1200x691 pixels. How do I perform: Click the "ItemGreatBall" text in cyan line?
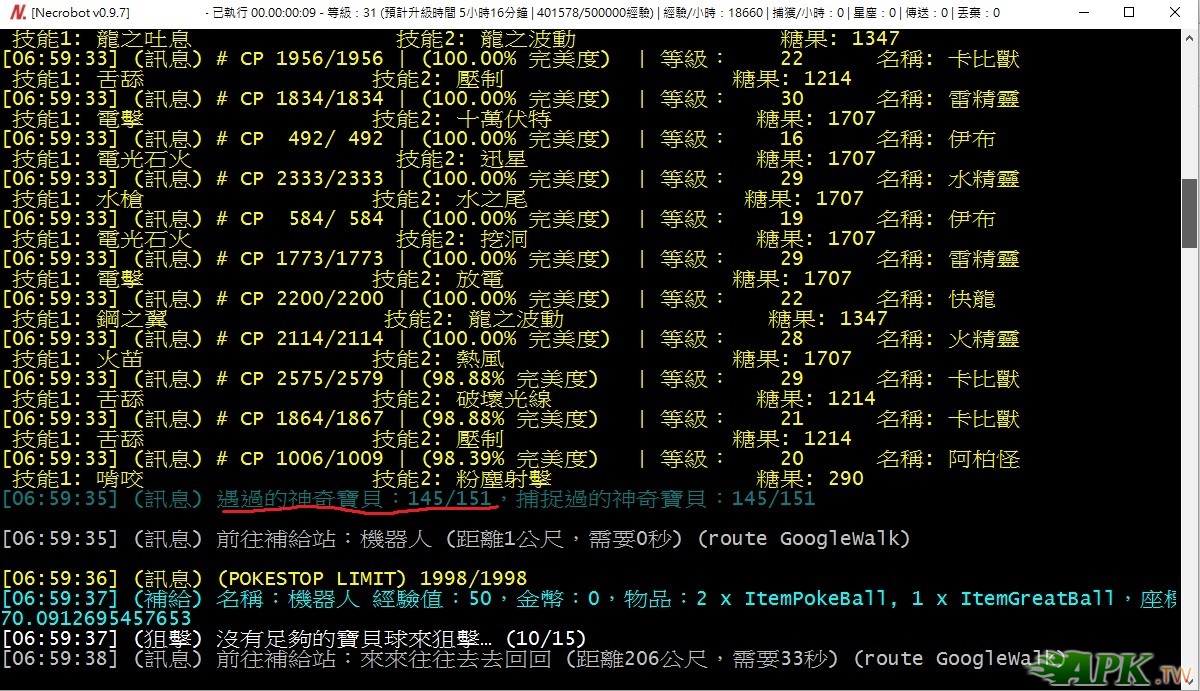tap(1037, 598)
